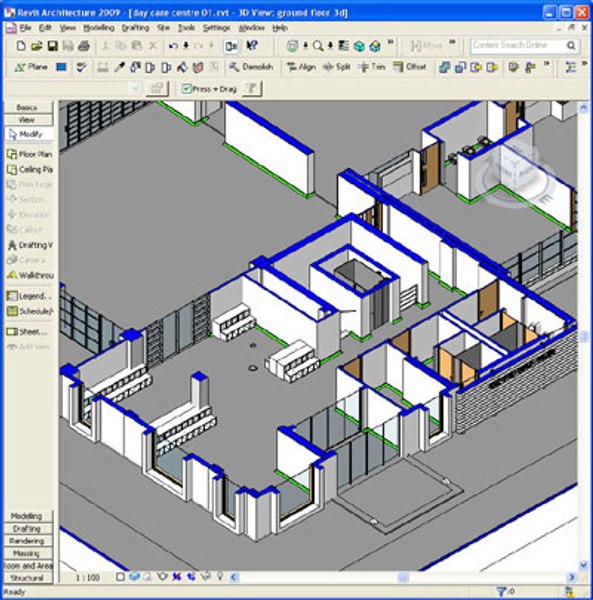Expand the view toolbar overflow chevron
Viewport: 593px width, 600px height.
tap(391, 42)
